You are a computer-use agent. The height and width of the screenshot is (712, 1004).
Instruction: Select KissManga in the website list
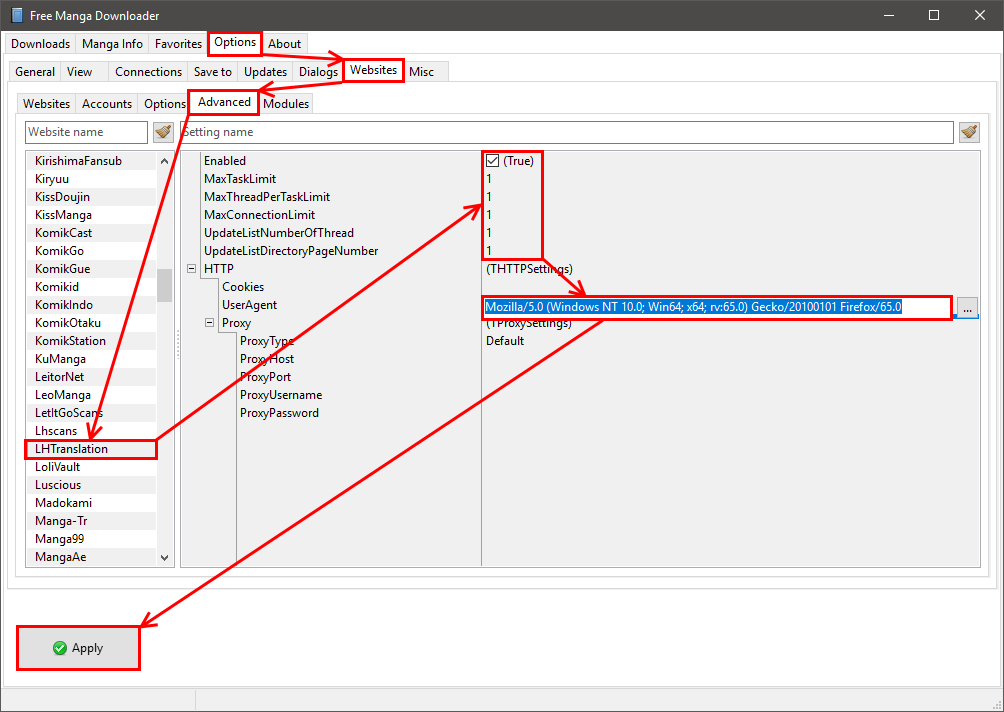(x=91, y=214)
